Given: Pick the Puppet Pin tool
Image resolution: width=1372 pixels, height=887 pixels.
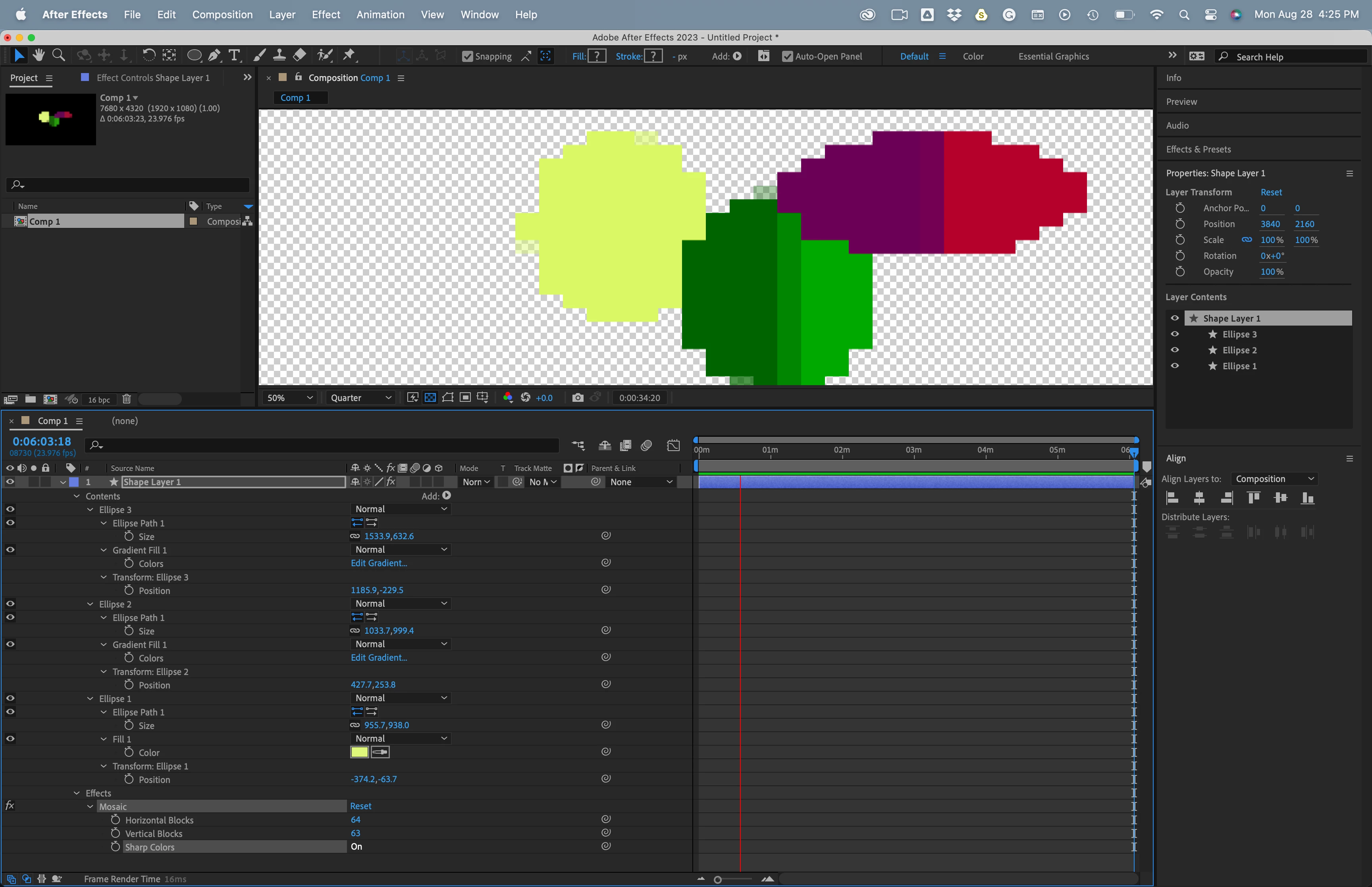Looking at the screenshot, I should point(349,55).
